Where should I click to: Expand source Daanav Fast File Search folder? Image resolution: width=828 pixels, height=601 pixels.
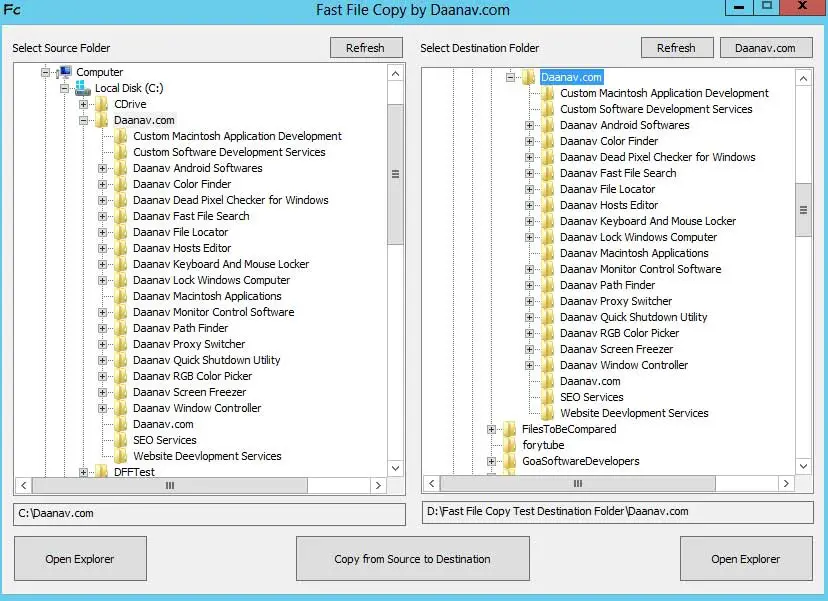[x=102, y=217]
